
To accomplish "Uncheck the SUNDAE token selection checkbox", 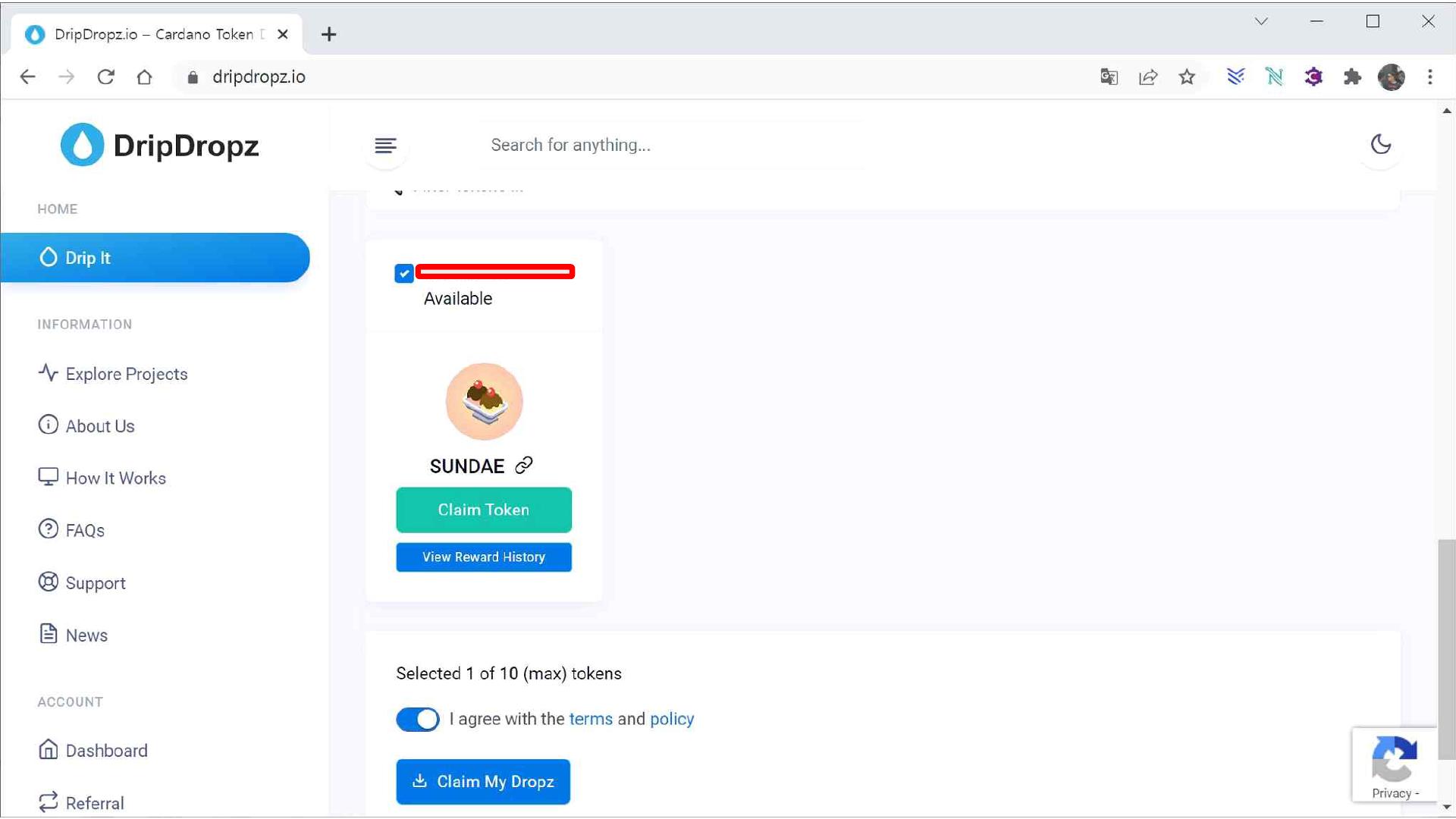I will pos(404,273).
